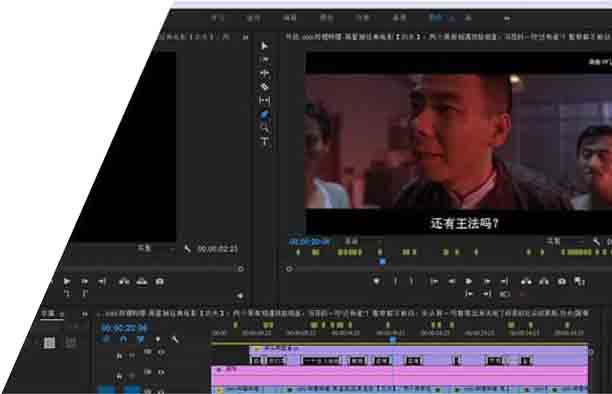Open timeline wrench display settings
This screenshot has width=612, height=394.
(x=175, y=339)
